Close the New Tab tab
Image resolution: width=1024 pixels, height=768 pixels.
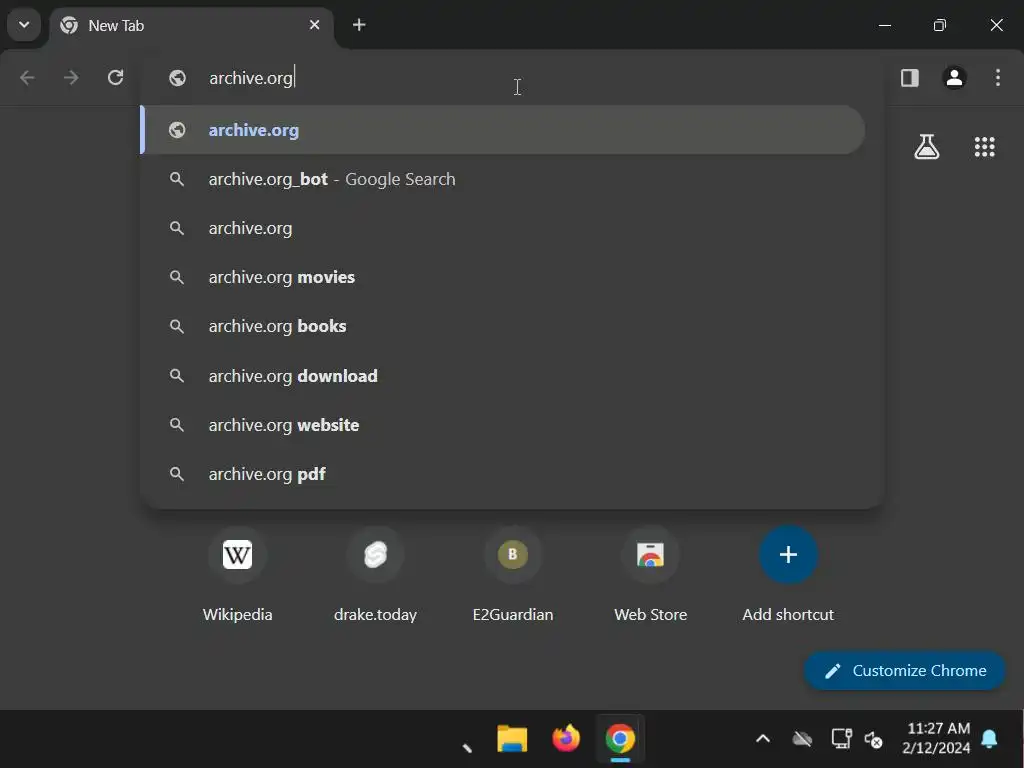point(314,25)
